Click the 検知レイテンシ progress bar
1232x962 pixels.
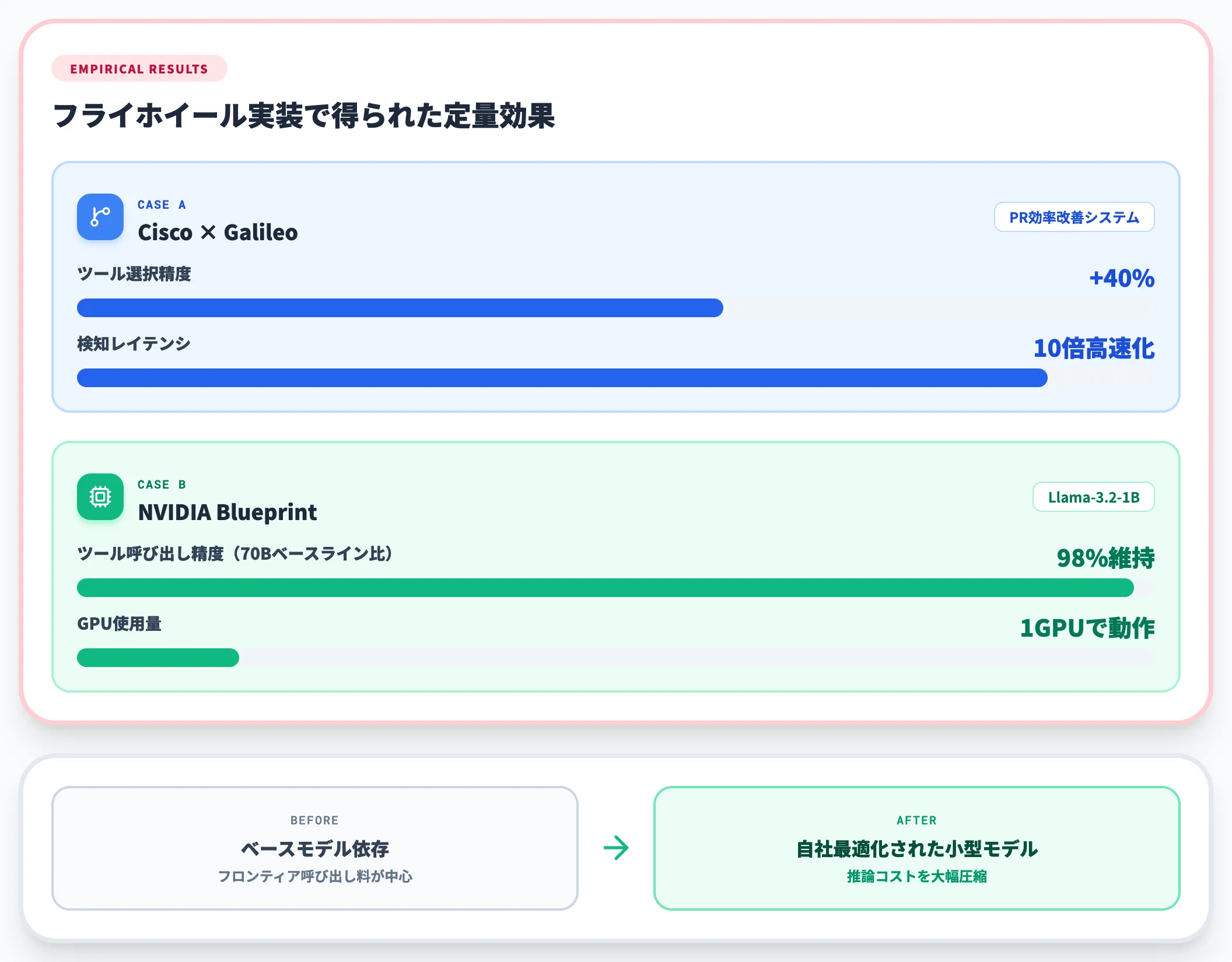616,378
